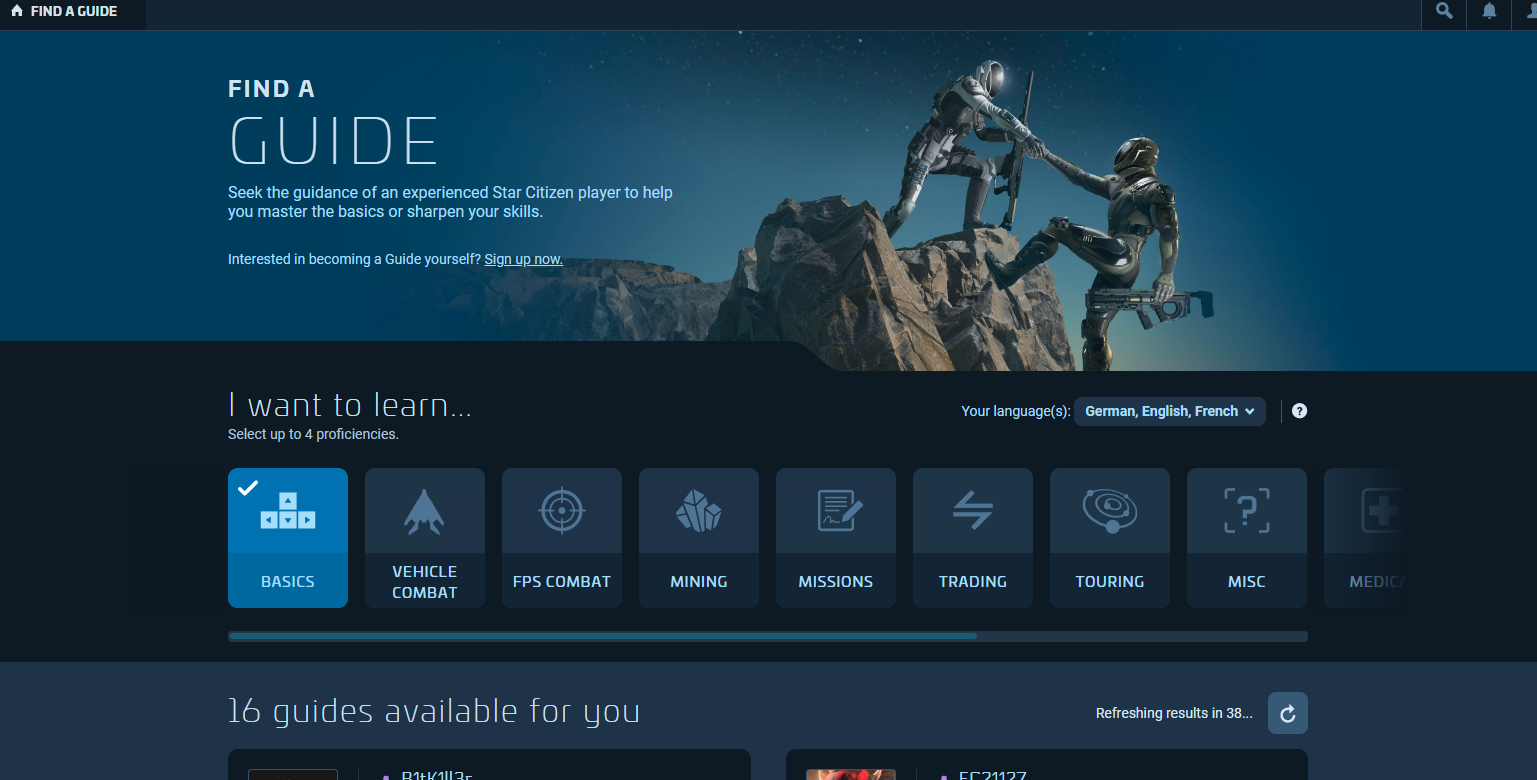This screenshot has width=1537, height=780.
Task: Open the help question mark icon
Action: (1299, 411)
